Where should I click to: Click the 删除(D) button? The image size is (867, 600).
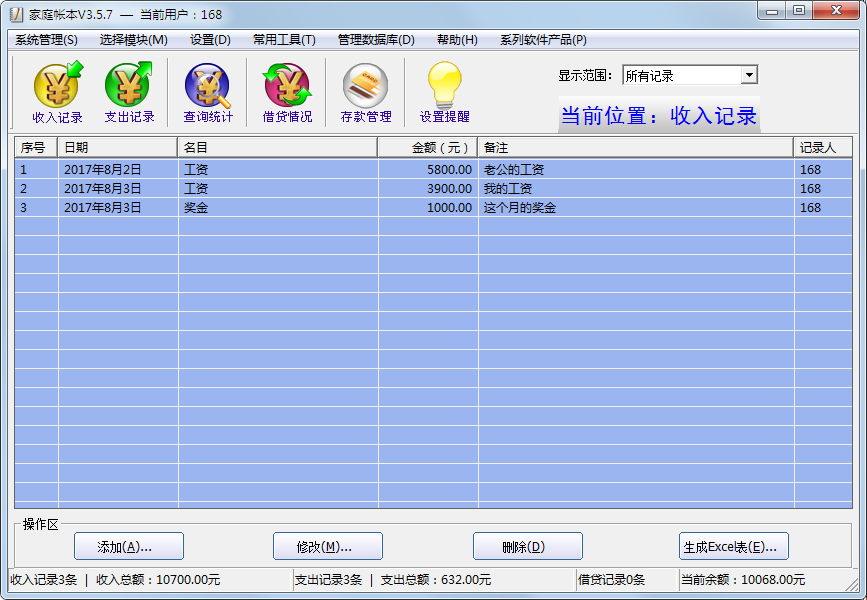(528, 546)
